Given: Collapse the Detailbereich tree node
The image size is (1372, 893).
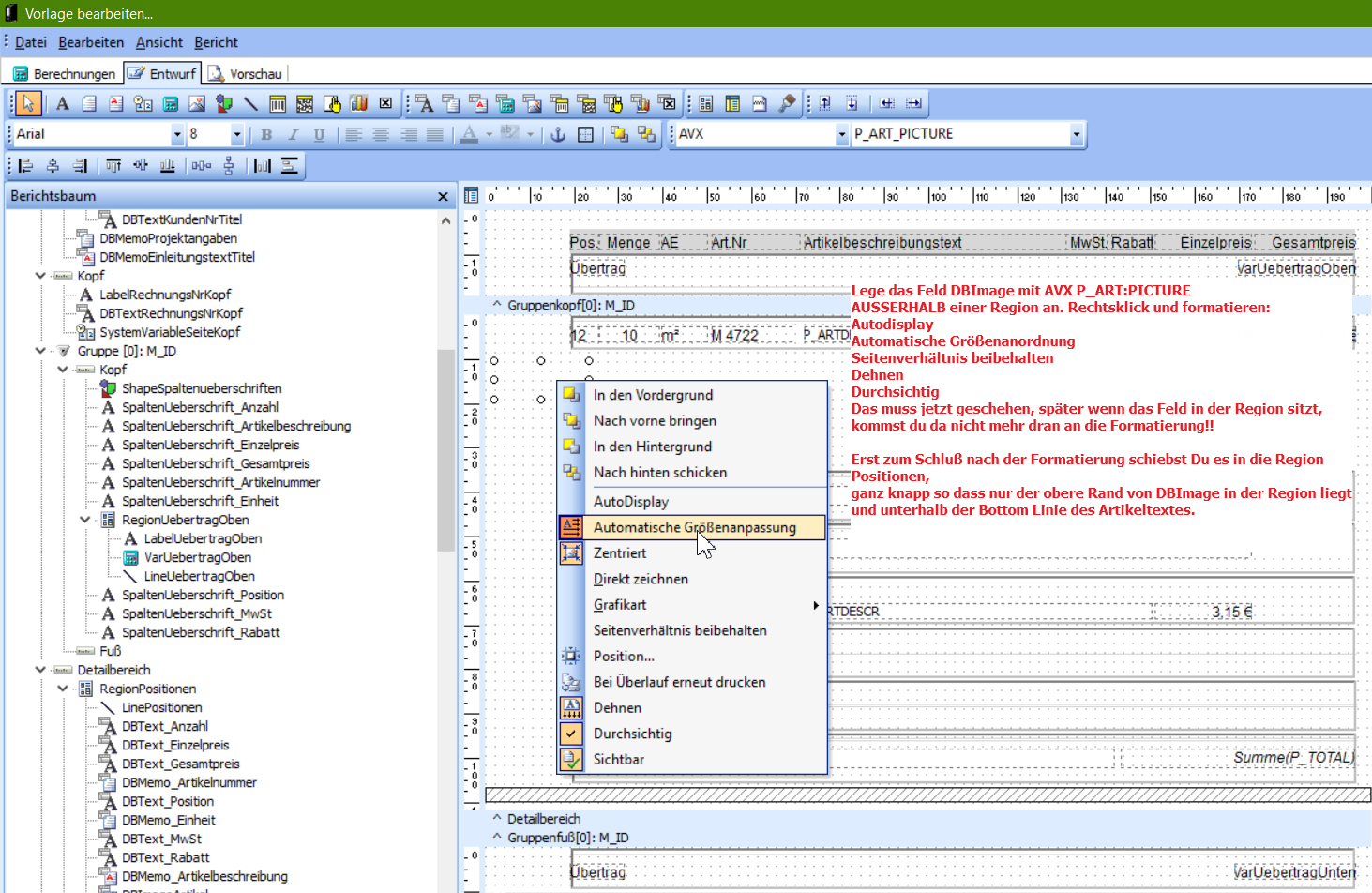Looking at the screenshot, I should click(x=40, y=670).
